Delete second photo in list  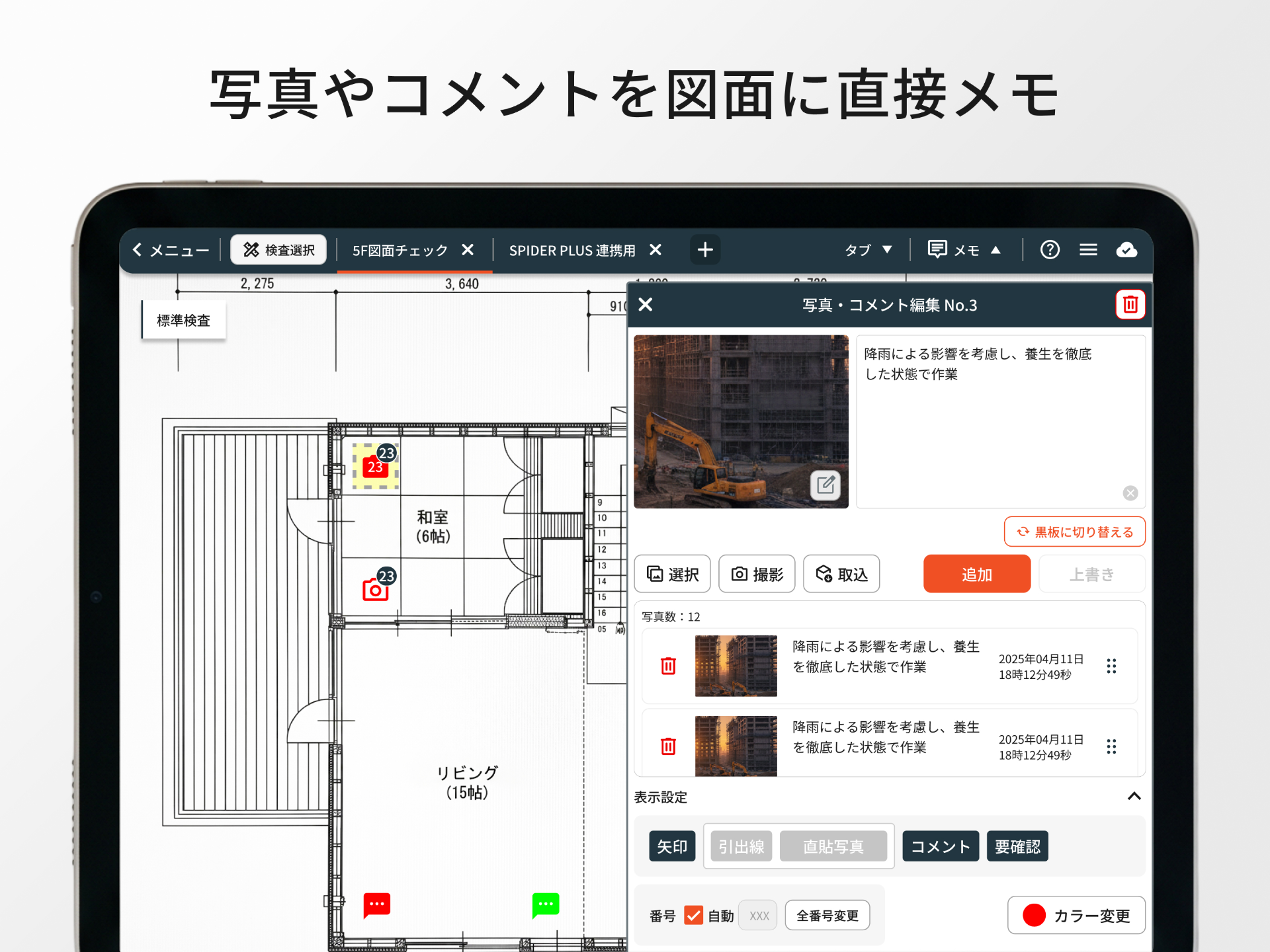(669, 746)
